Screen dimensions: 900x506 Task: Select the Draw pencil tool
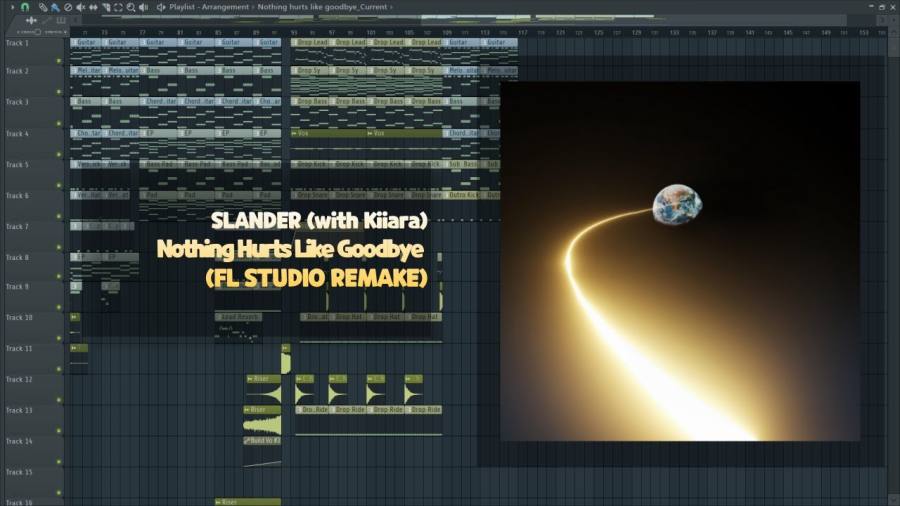tap(43, 7)
